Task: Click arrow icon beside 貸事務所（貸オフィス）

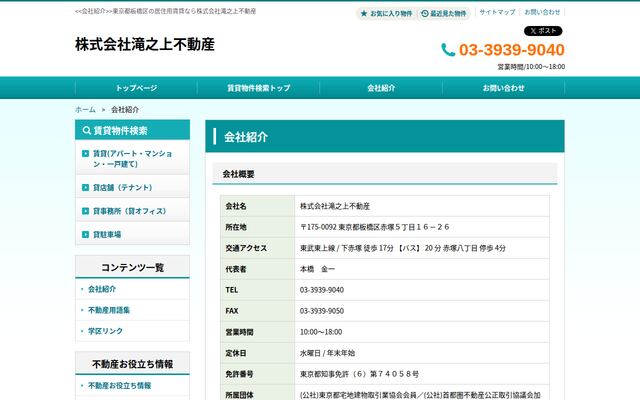Action: click(85, 211)
